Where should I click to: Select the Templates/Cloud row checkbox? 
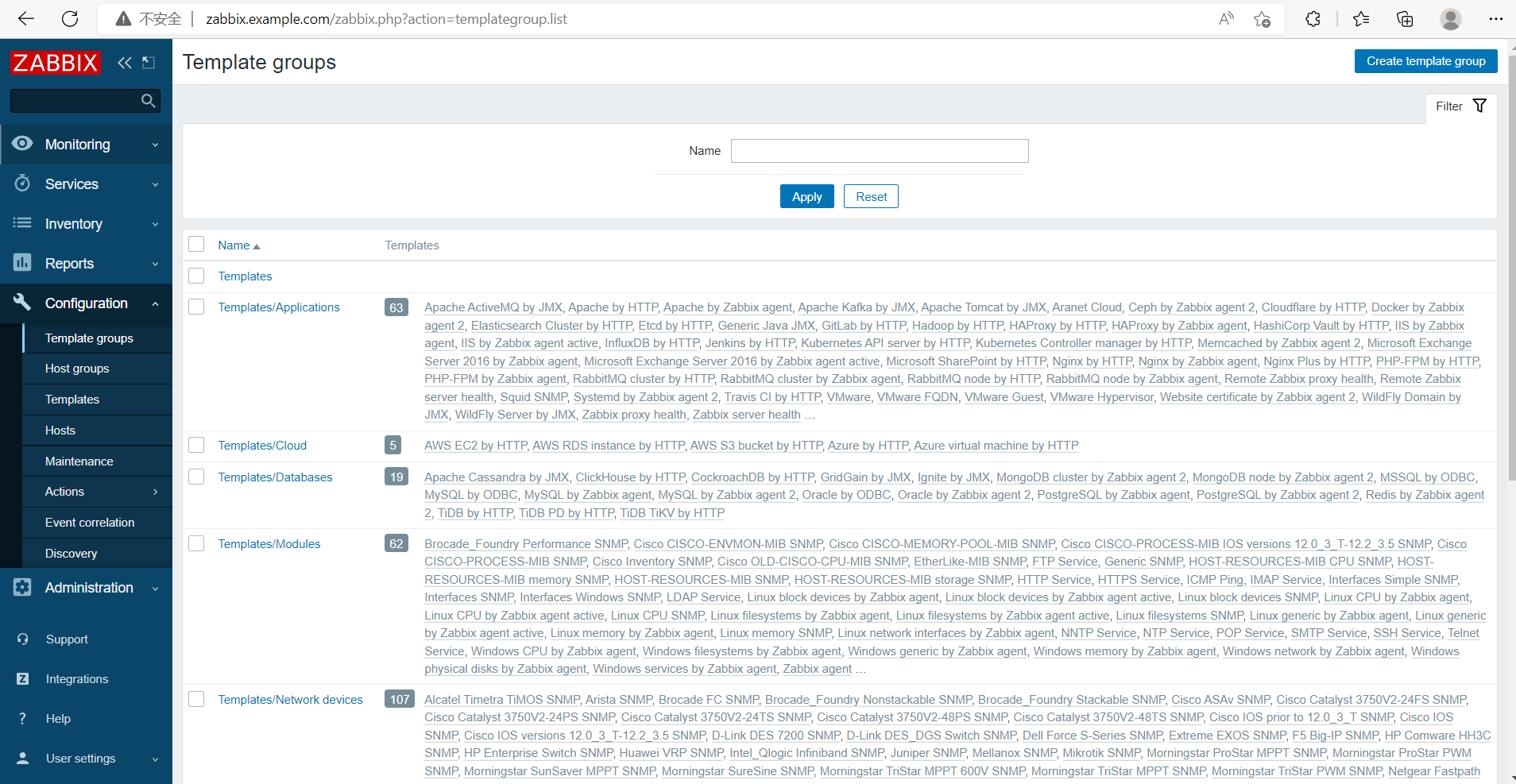click(196, 445)
